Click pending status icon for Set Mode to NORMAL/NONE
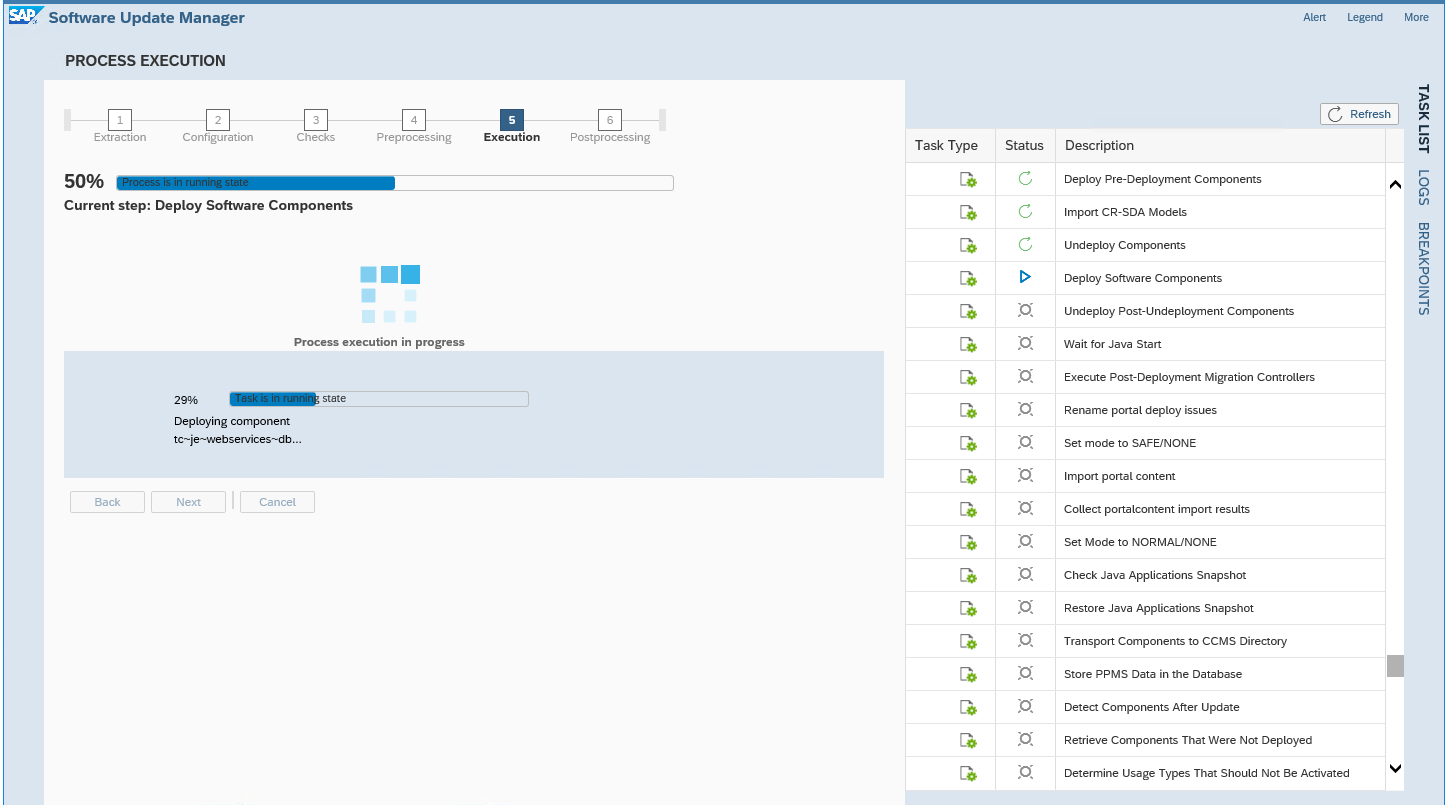This screenshot has width=1447, height=805. pyautogui.click(x=1025, y=541)
